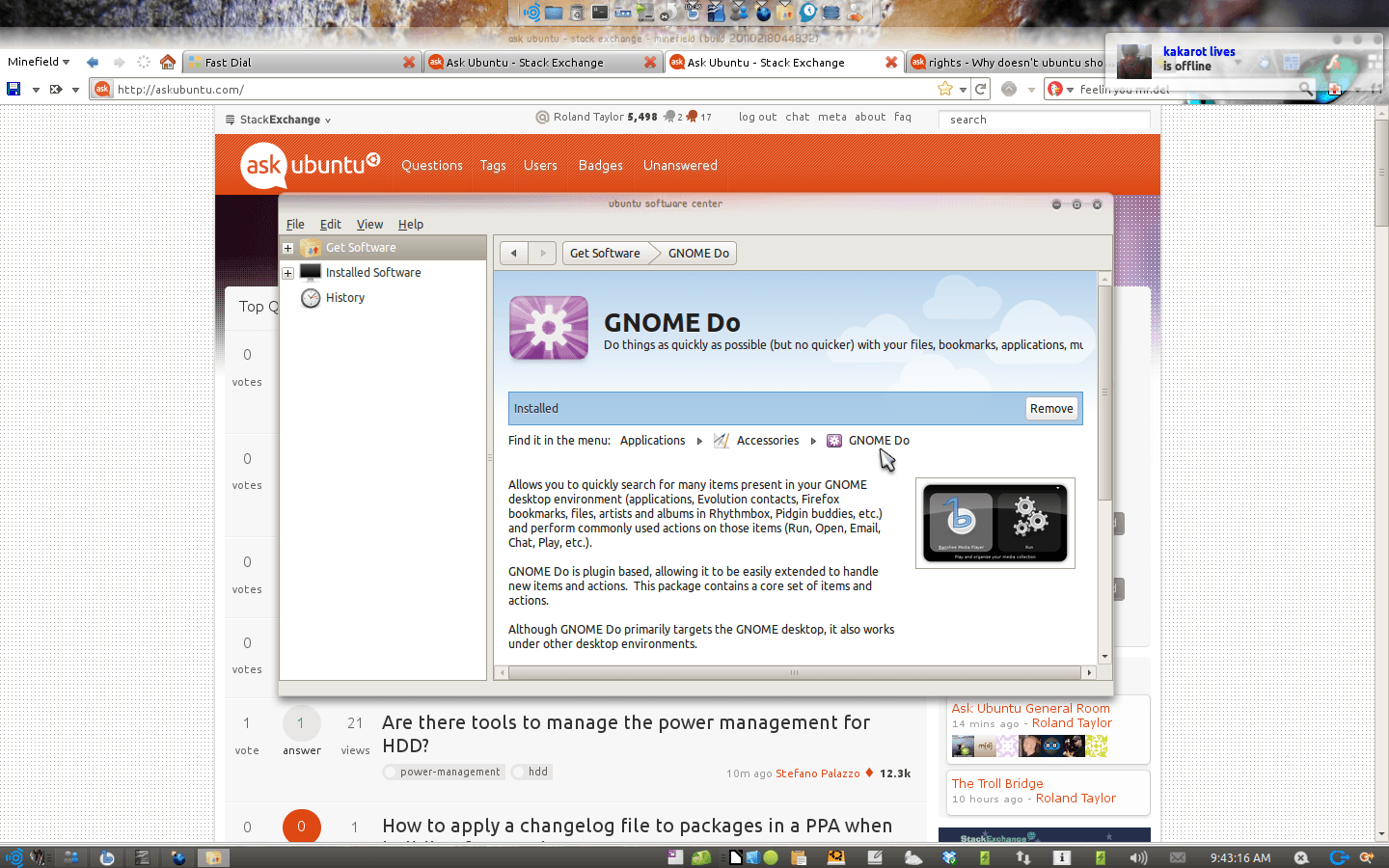Open the Unanswered link on Ask Ubuntu
This screenshot has width=1389, height=868.
click(680, 165)
